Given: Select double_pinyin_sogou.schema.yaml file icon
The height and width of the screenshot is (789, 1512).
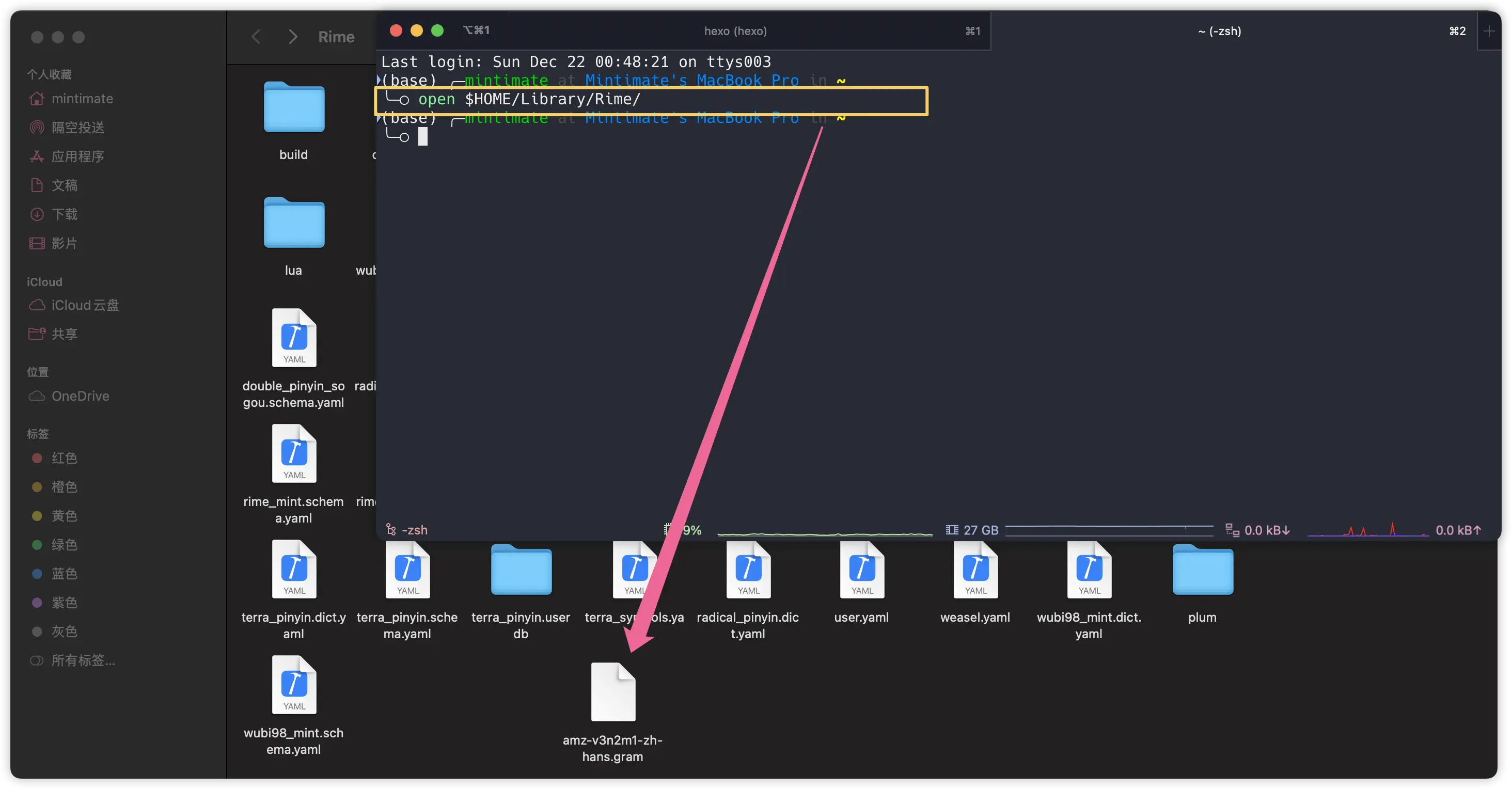Looking at the screenshot, I should coord(293,338).
